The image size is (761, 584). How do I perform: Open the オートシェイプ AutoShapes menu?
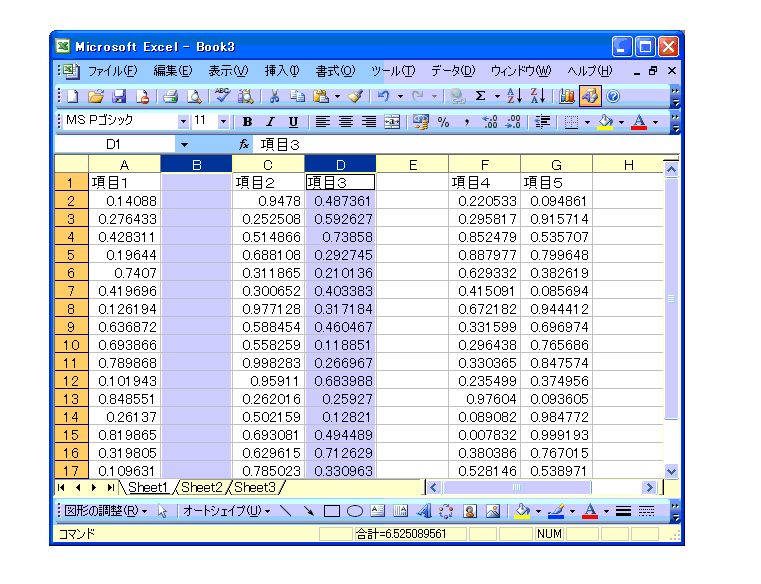(227, 511)
